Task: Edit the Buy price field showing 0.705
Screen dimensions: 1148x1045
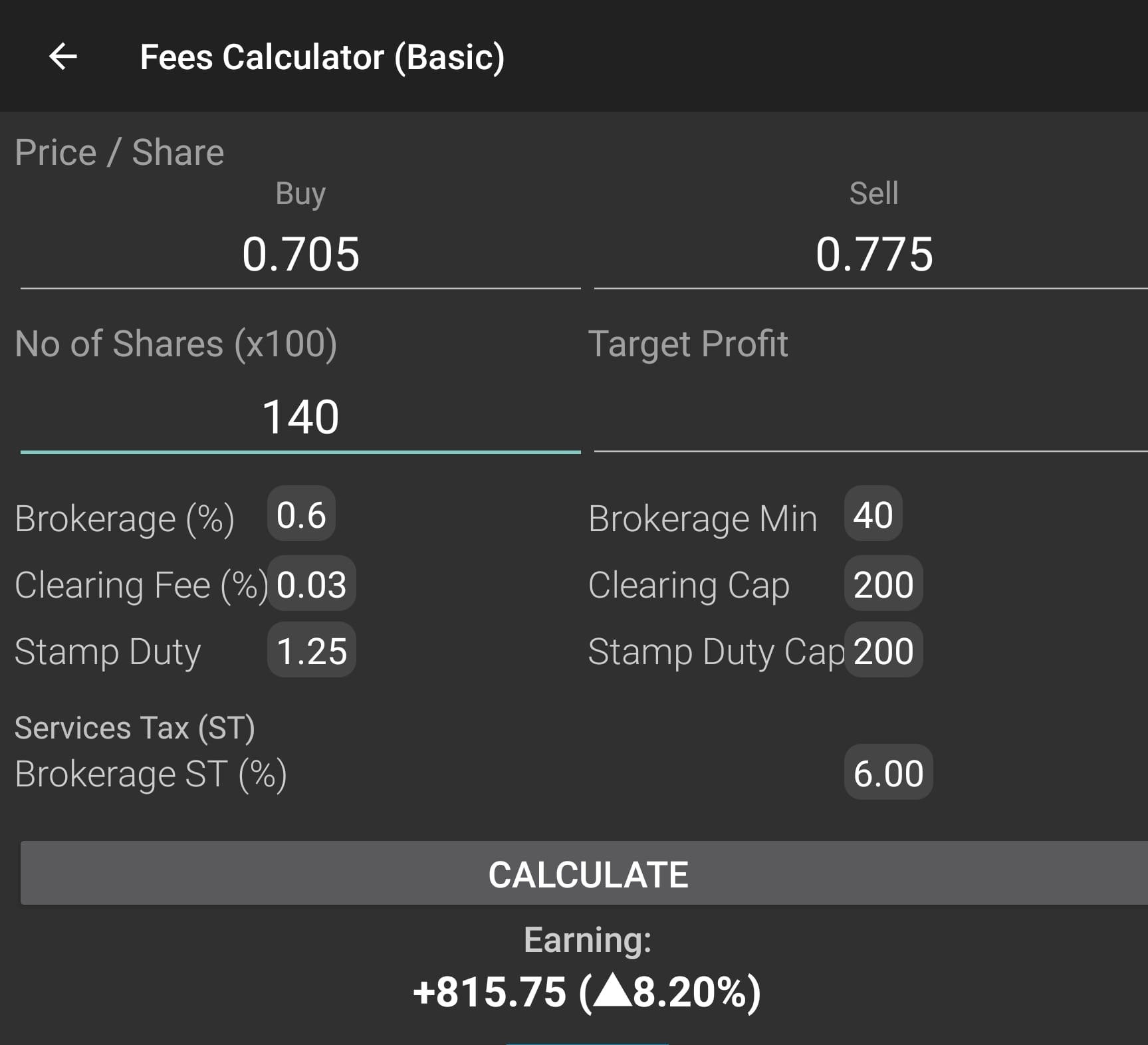Action: pos(300,255)
